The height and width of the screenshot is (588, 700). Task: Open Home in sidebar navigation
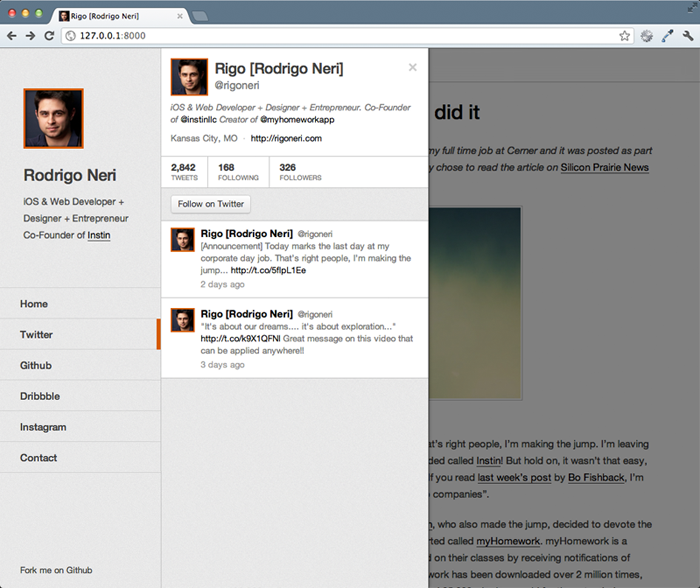[x=80, y=304]
